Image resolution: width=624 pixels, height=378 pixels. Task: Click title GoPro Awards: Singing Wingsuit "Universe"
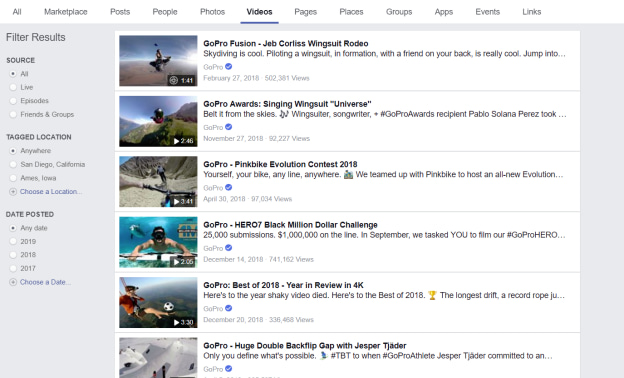click(x=287, y=104)
